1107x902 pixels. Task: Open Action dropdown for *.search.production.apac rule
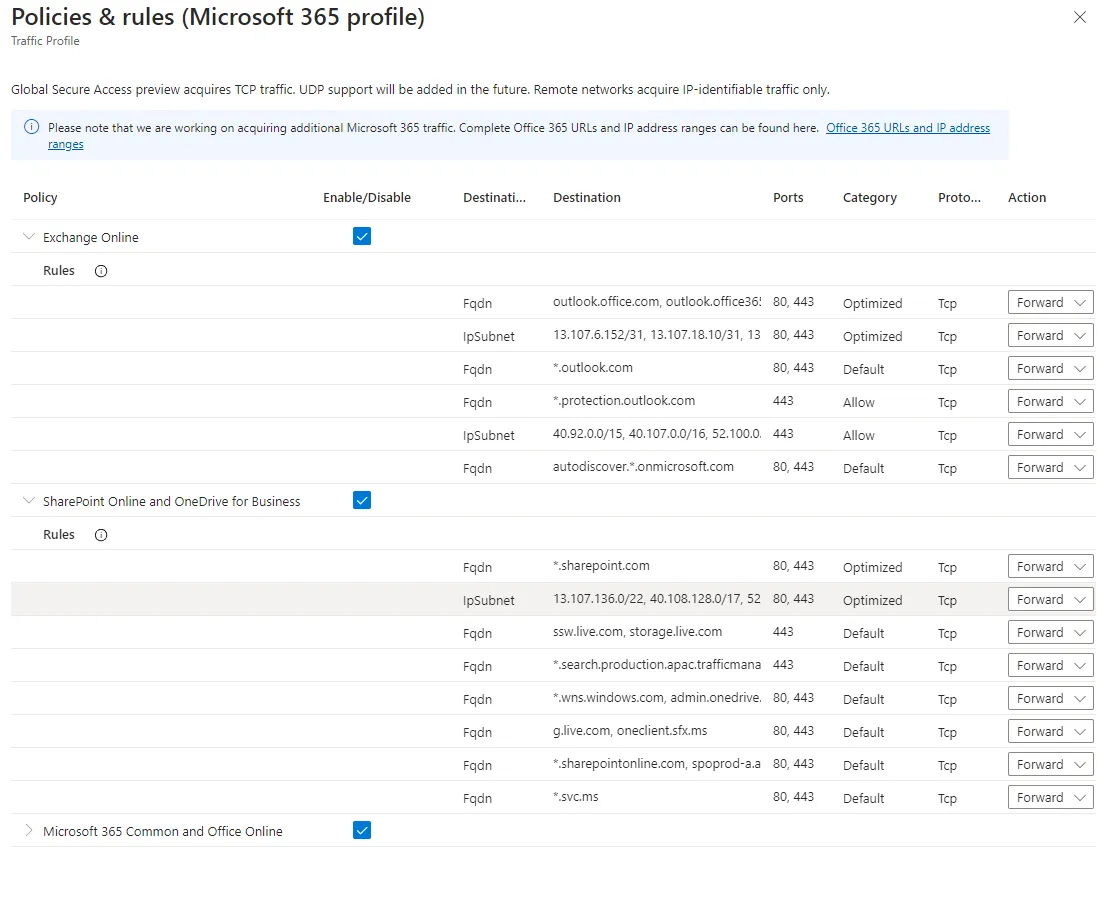pyautogui.click(x=1051, y=666)
